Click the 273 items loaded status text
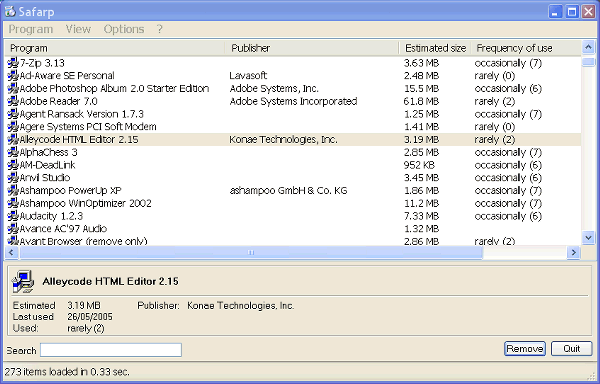This screenshot has width=600, height=384. click(x=67, y=371)
